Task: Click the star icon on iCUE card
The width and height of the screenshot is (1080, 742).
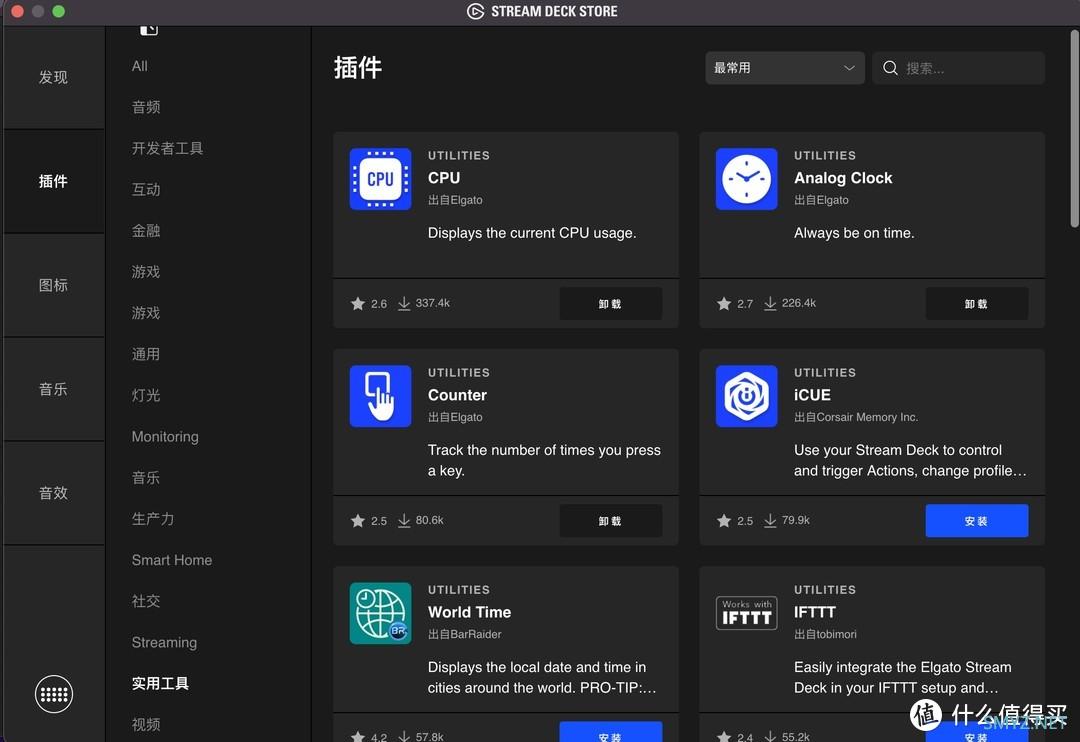Action: click(x=724, y=520)
